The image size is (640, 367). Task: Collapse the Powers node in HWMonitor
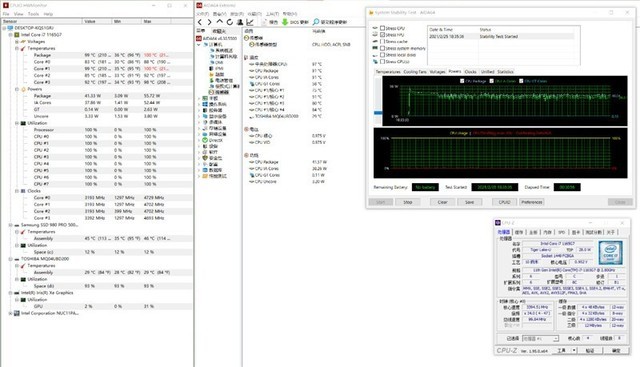(x=17, y=89)
